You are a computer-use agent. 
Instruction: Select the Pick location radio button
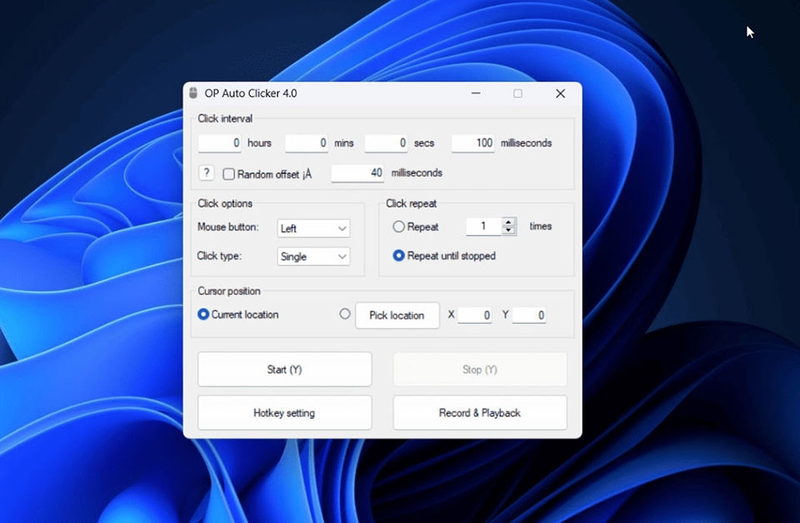point(345,314)
